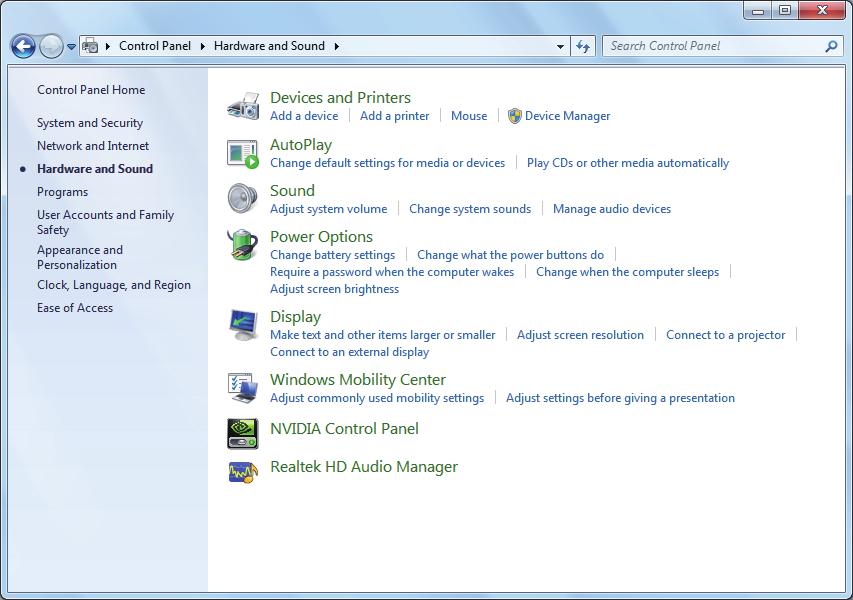Image resolution: width=853 pixels, height=600 pixels.
Task: Click the Power Options battery icon
Action: click(243, 245)
